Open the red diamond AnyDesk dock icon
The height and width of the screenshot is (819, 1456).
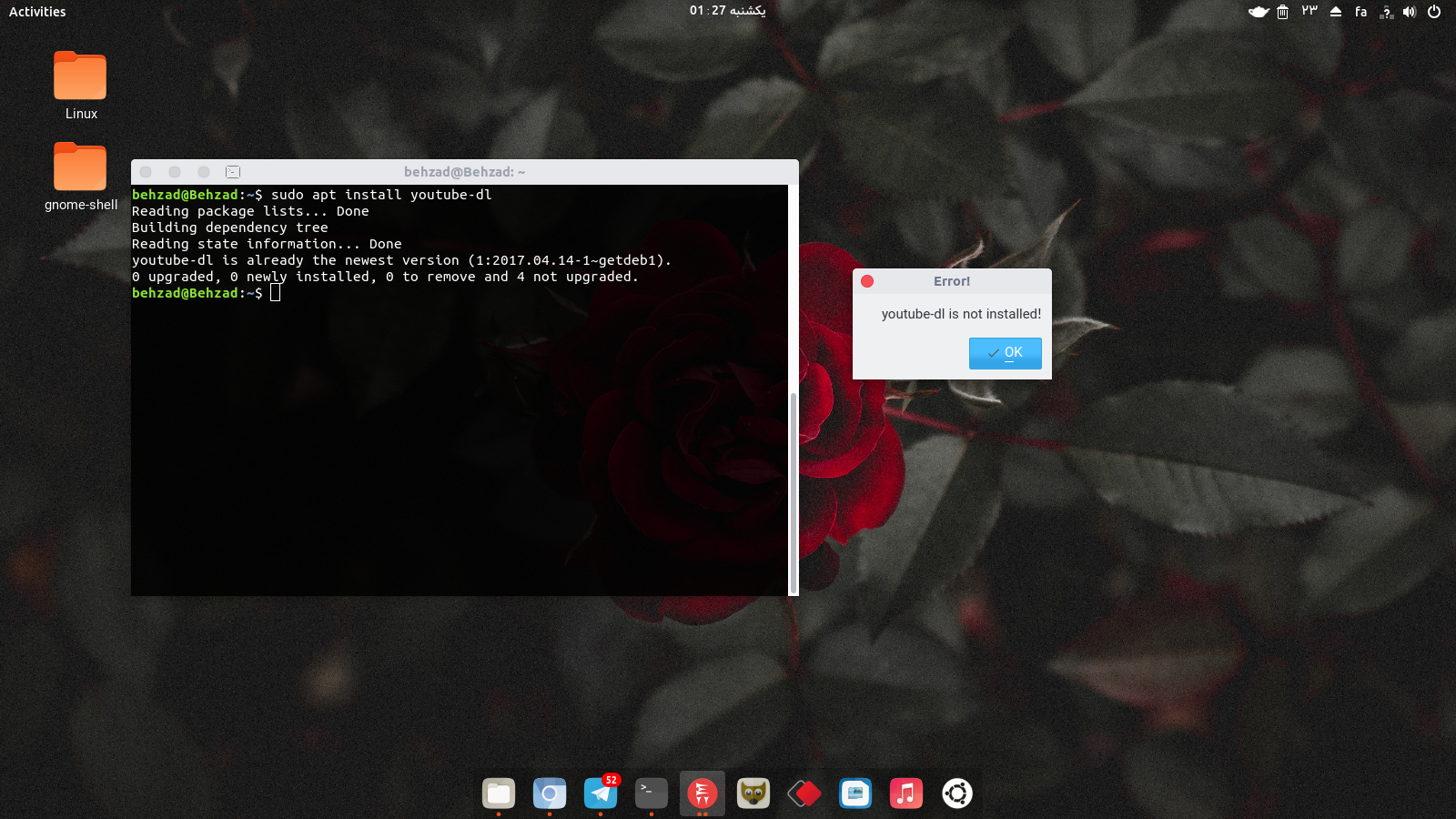[x=804, y=794]
